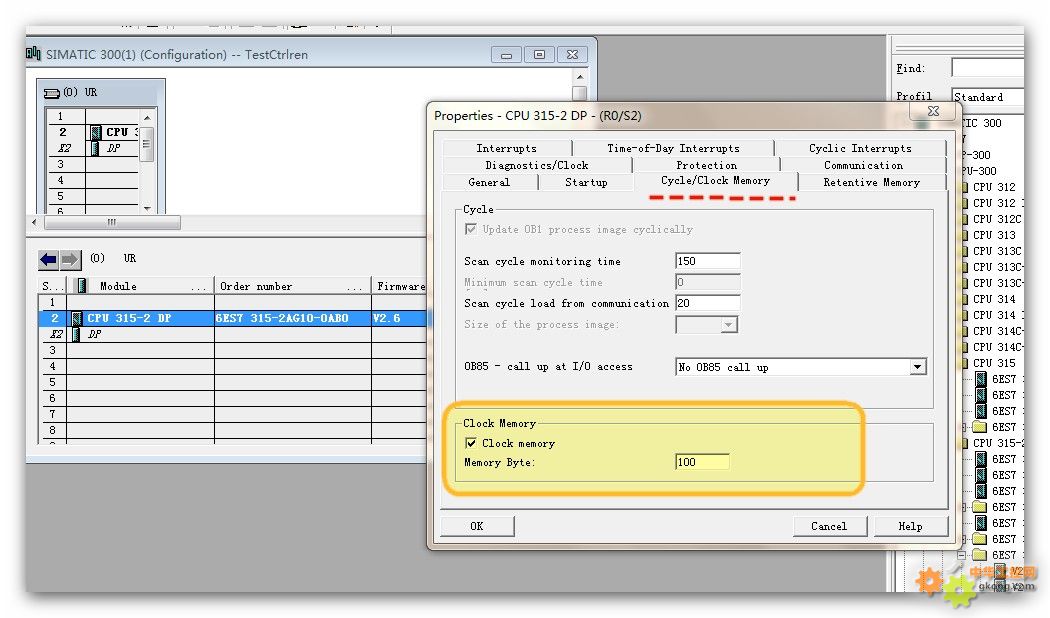This screenshot has width=1050, height=618.
Task: Switch to General tab
Action: coord(490,182)
